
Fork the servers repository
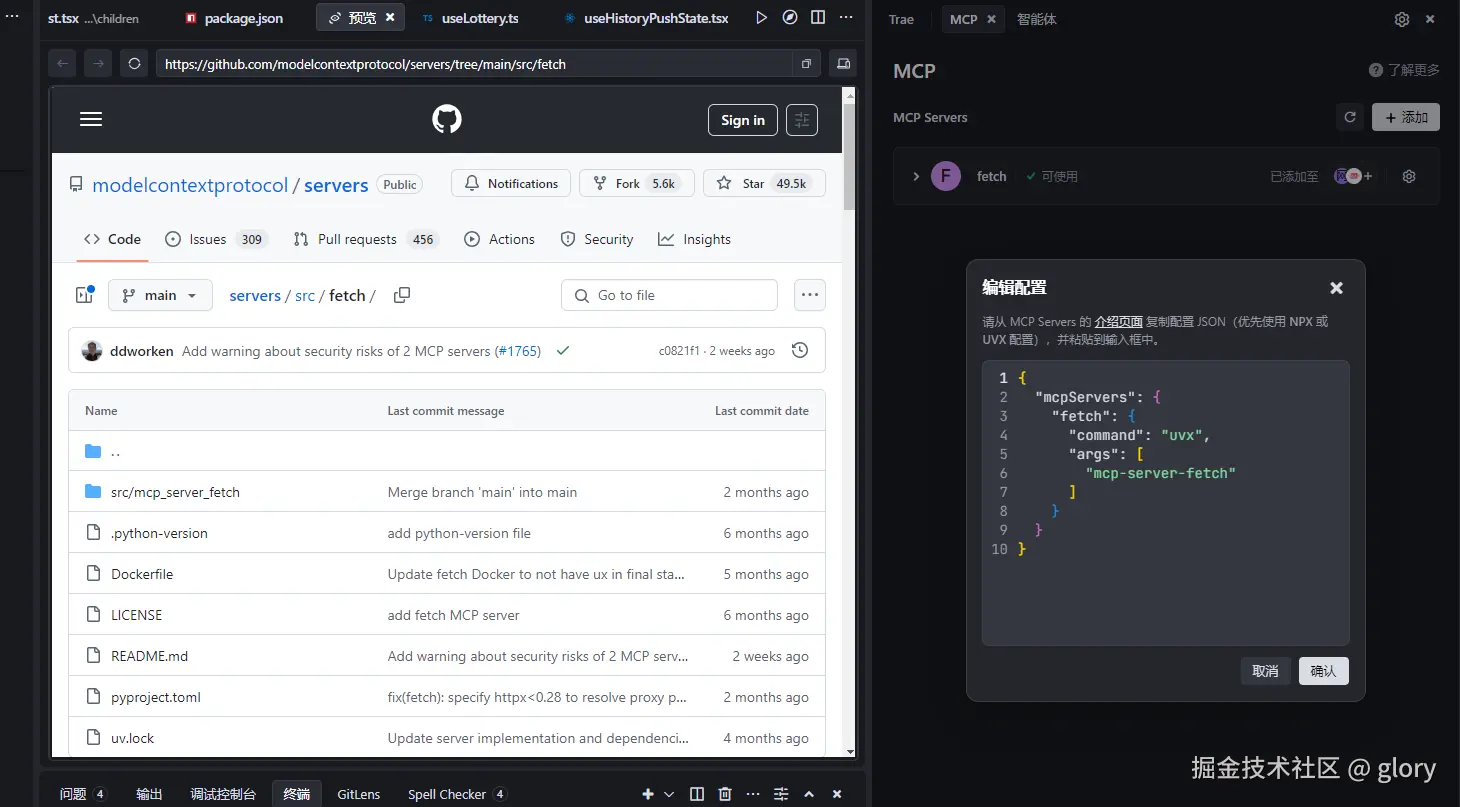[x=636, y=184]
